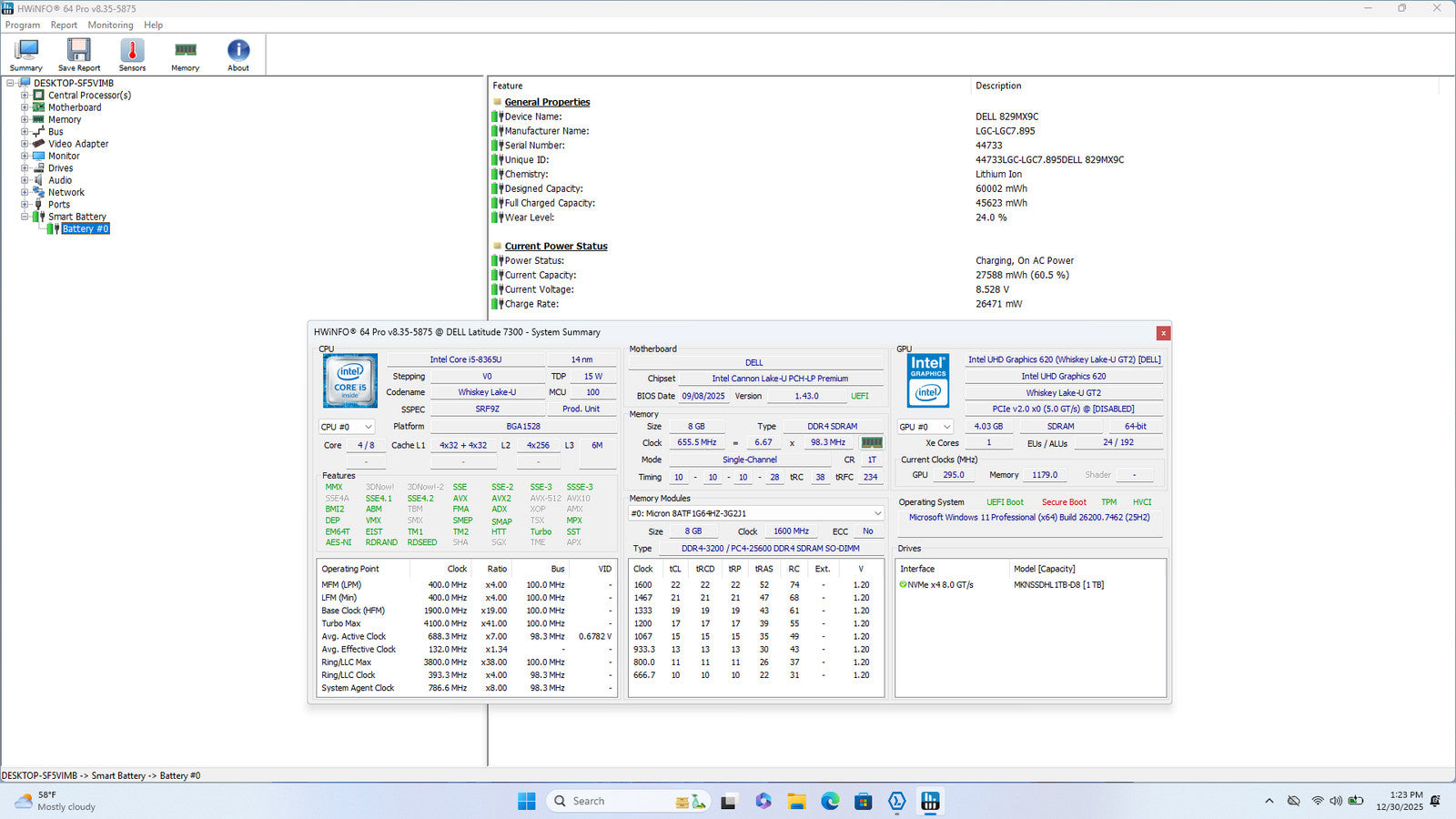This screenshot has height=819, width=1456.
Task: Close the System Summary window
Action: (x=1163, y=333)
